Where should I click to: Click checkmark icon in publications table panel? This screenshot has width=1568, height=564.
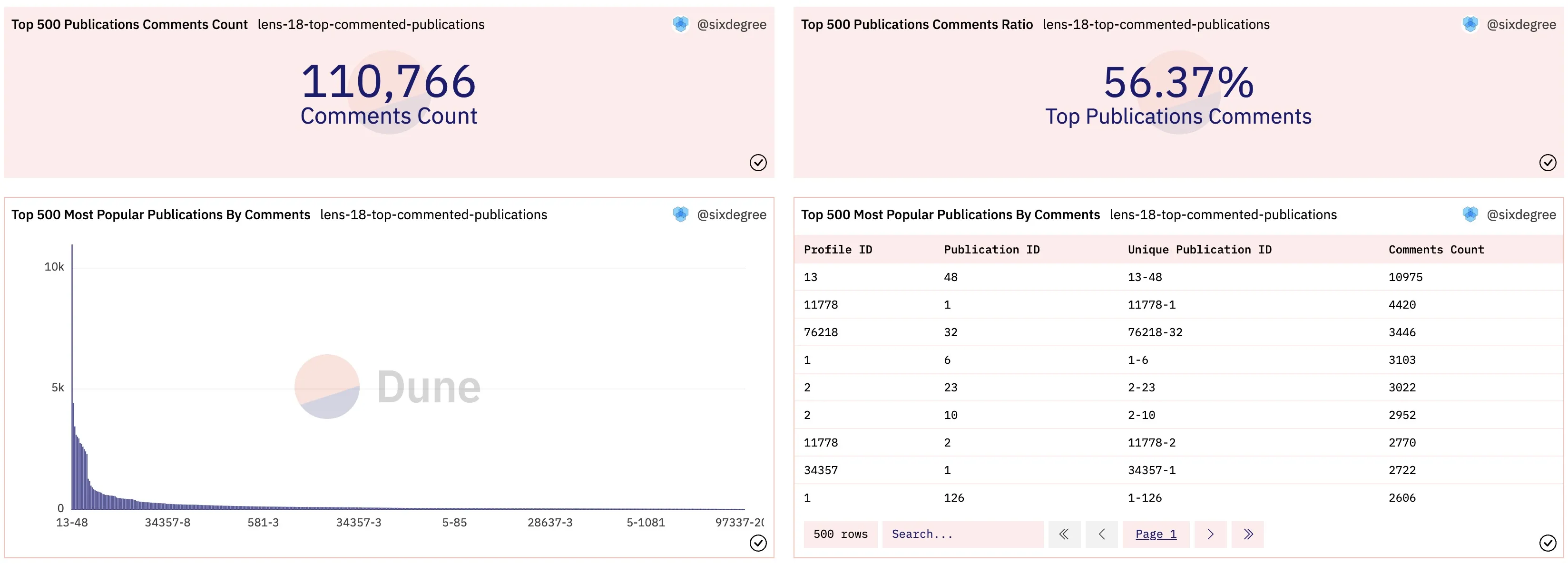[1547, 543]
